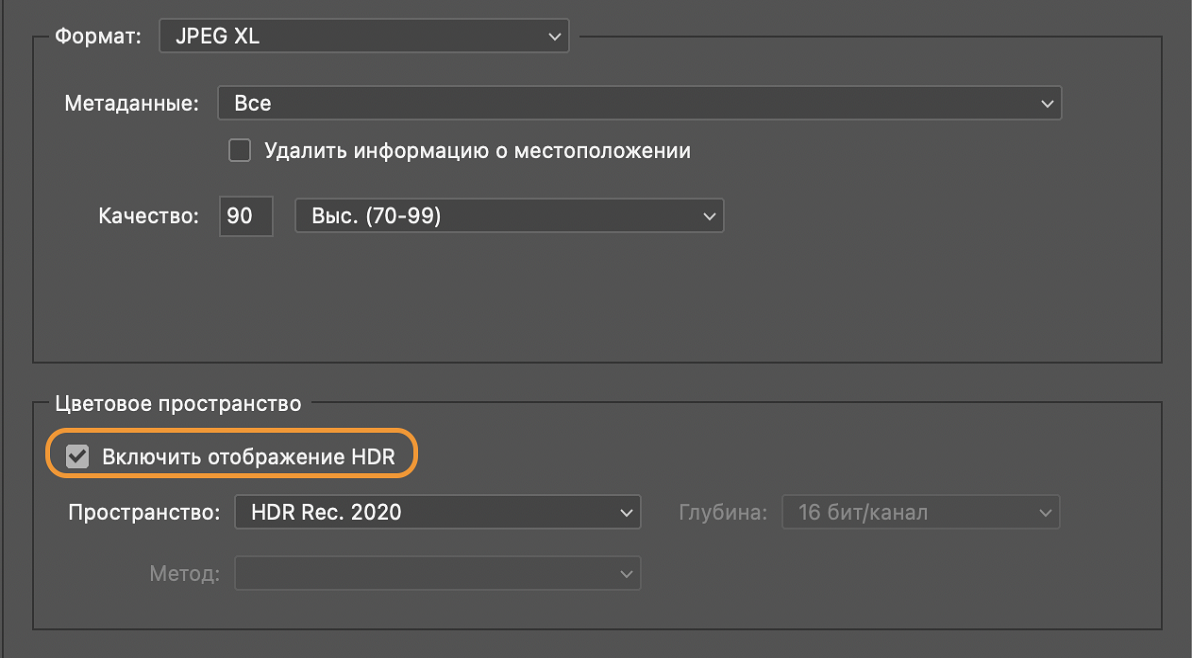Click the disabled Глубина dropdown showing 16 бит/канал
The width and height of the screenshot is (1192, 658).
point(920,511)
